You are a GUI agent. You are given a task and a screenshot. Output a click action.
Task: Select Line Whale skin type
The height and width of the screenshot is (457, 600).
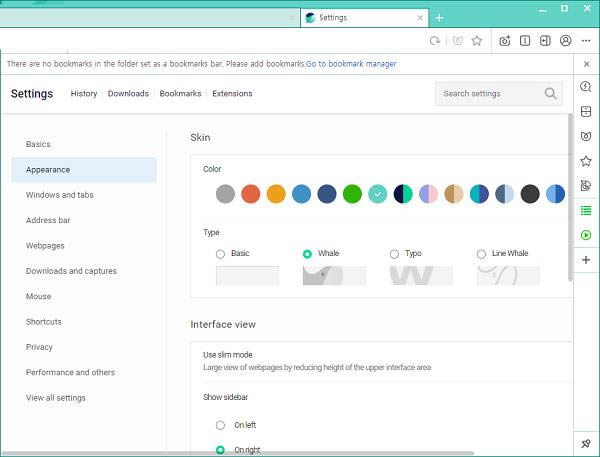(x=481, y=254)
